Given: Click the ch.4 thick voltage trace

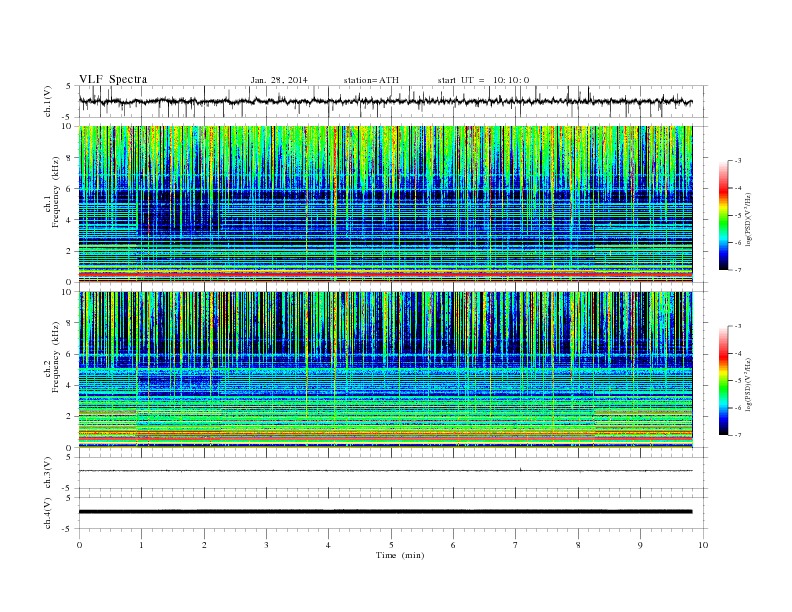Looking at the screenshot, I should [385, 512].
